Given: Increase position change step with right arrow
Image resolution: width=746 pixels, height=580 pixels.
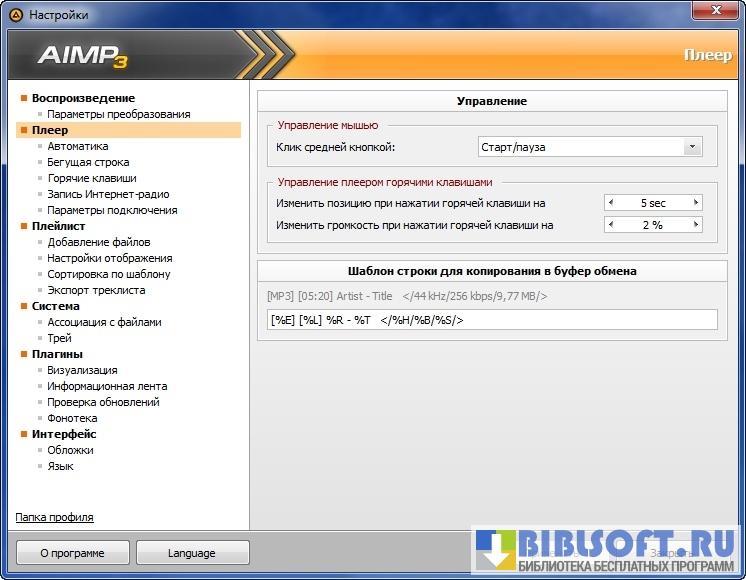Looking at the screenshot, I should 696,203.
